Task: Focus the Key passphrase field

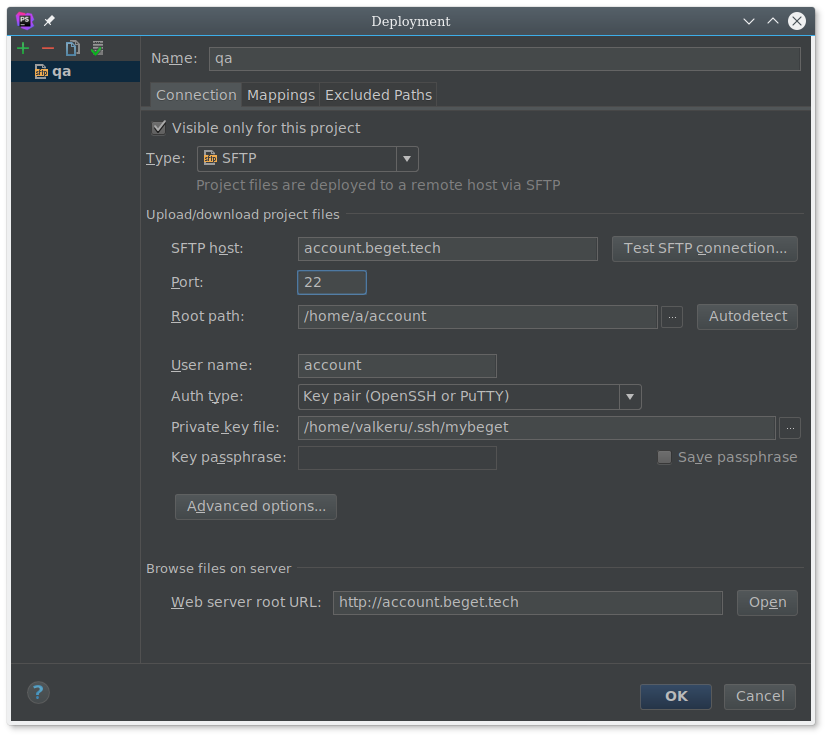Action: 397,458
